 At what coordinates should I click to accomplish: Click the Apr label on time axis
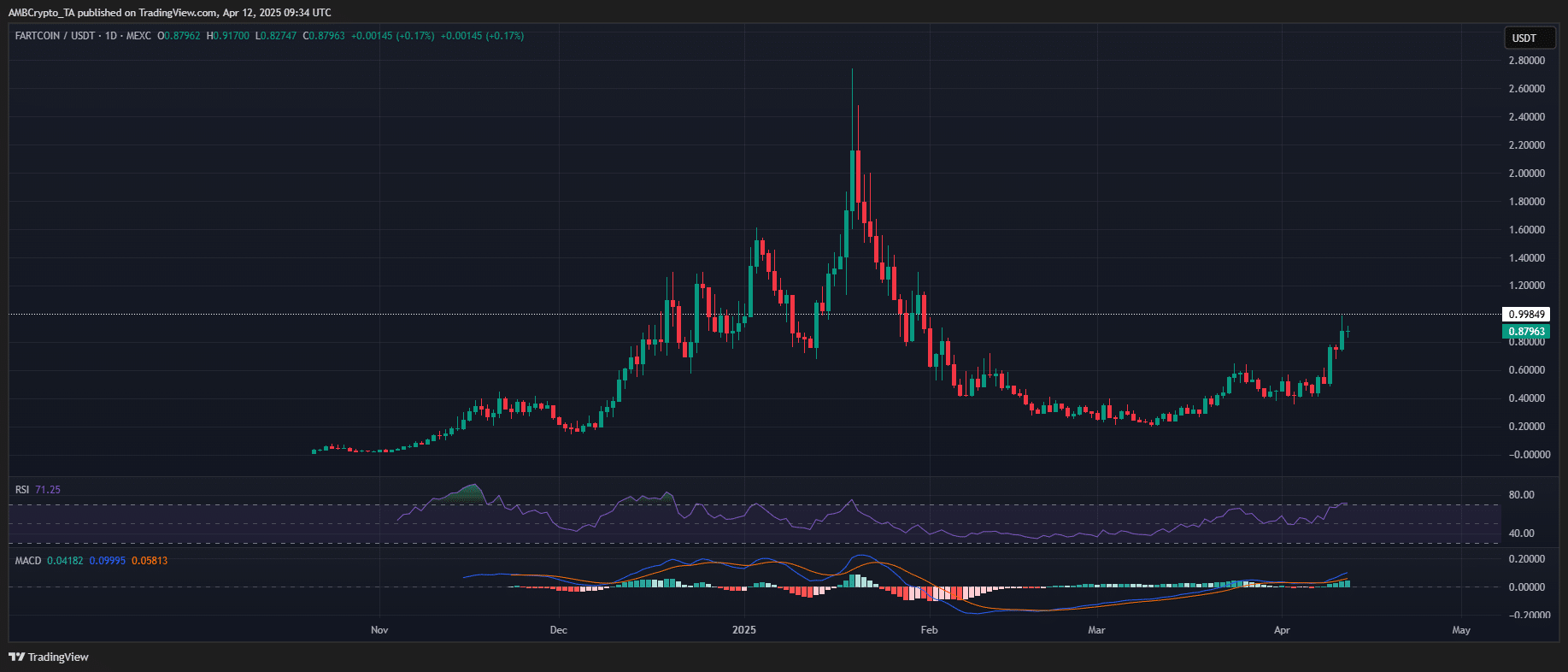click(1282, 630)
